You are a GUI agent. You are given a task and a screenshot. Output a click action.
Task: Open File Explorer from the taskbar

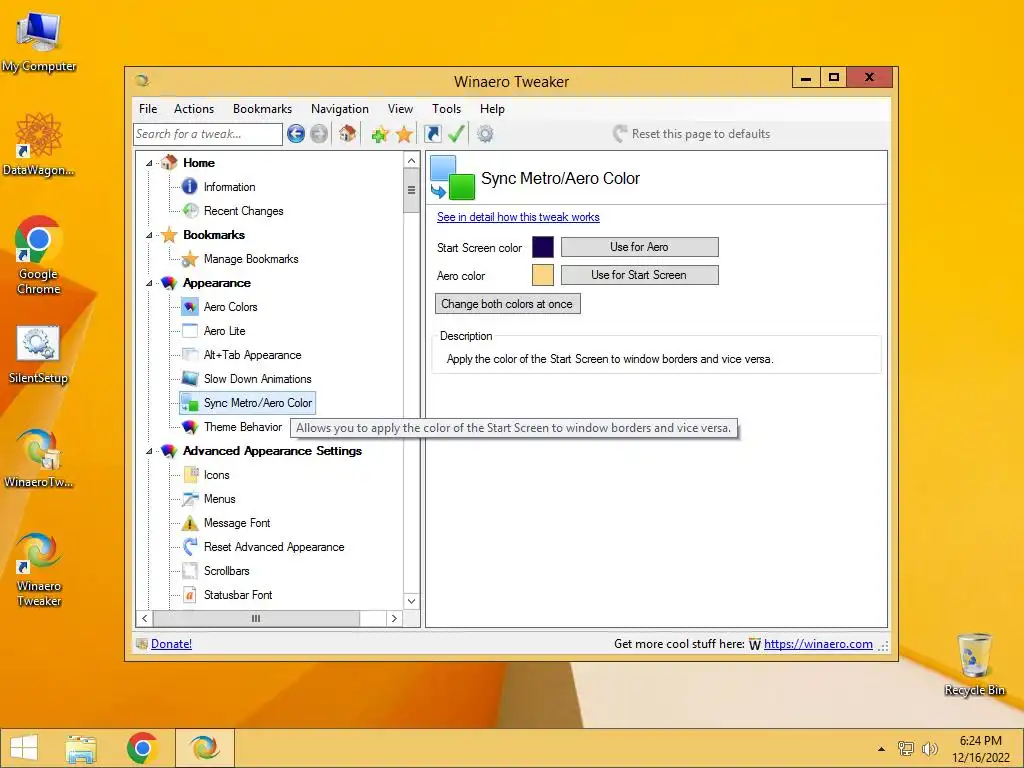click(81, 748)
